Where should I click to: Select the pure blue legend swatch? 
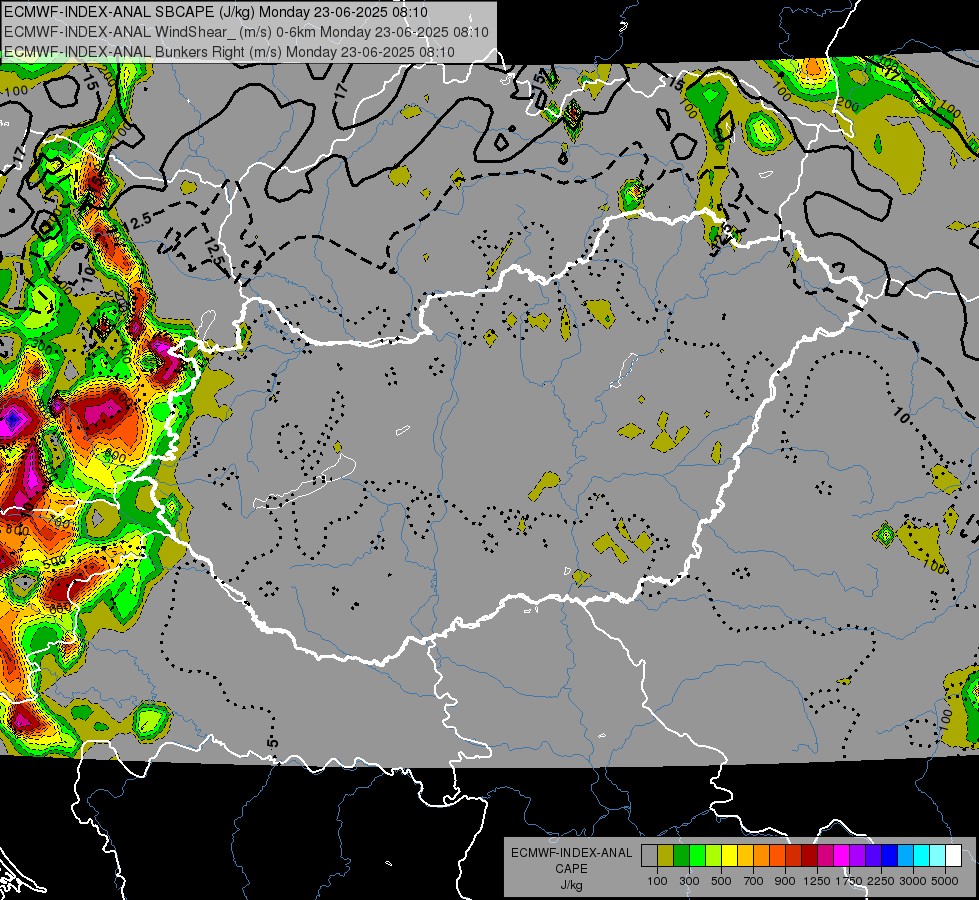(x=890, y=855)
